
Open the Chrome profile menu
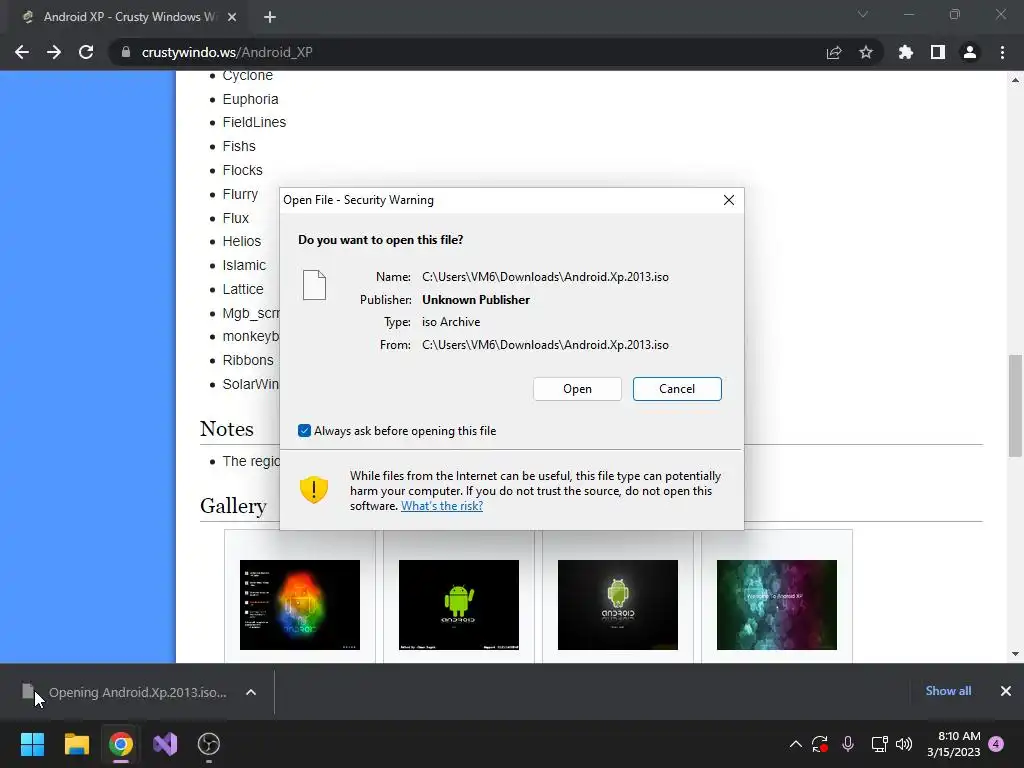970,52
